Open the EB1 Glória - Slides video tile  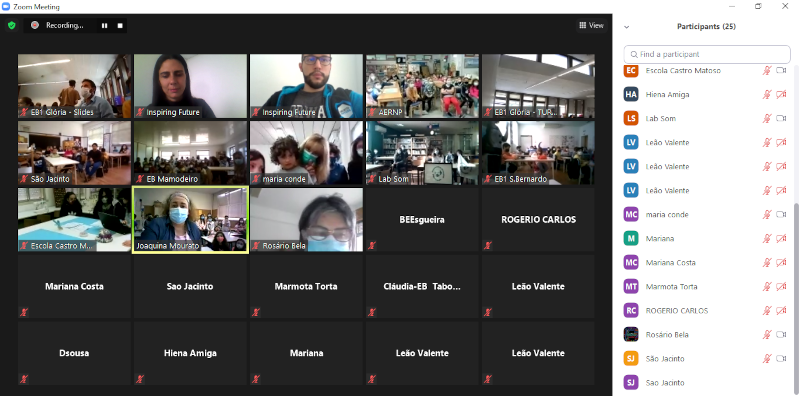(x=74, y=86)
